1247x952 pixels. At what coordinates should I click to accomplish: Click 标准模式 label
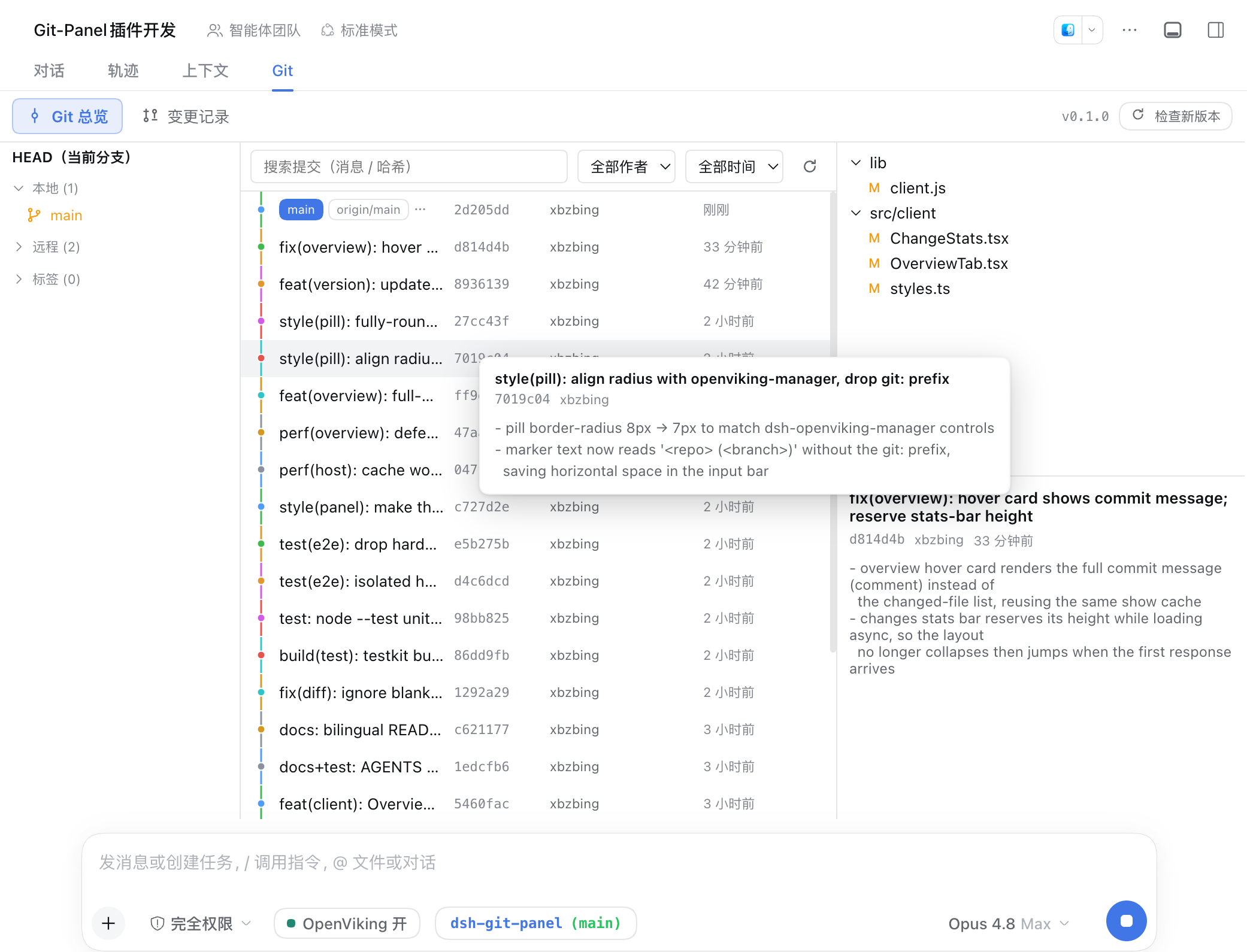pyautogui.click(x=369, y=31)
